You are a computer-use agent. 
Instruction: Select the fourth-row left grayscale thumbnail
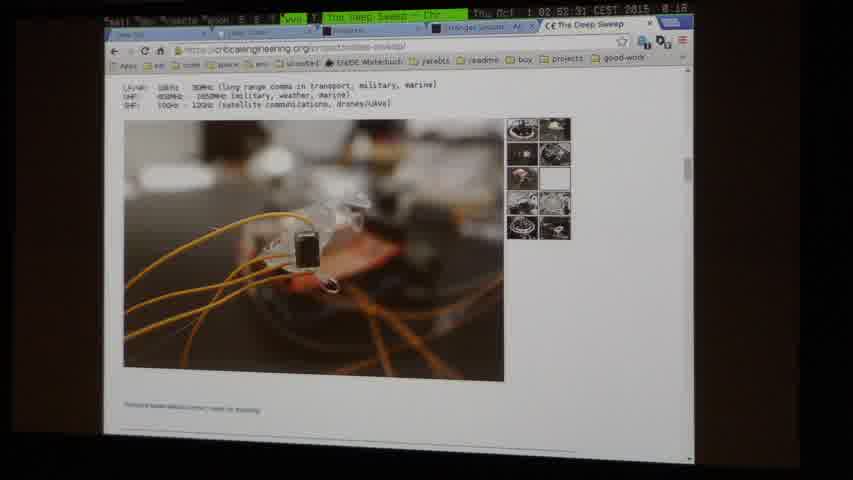coord(522,204)
